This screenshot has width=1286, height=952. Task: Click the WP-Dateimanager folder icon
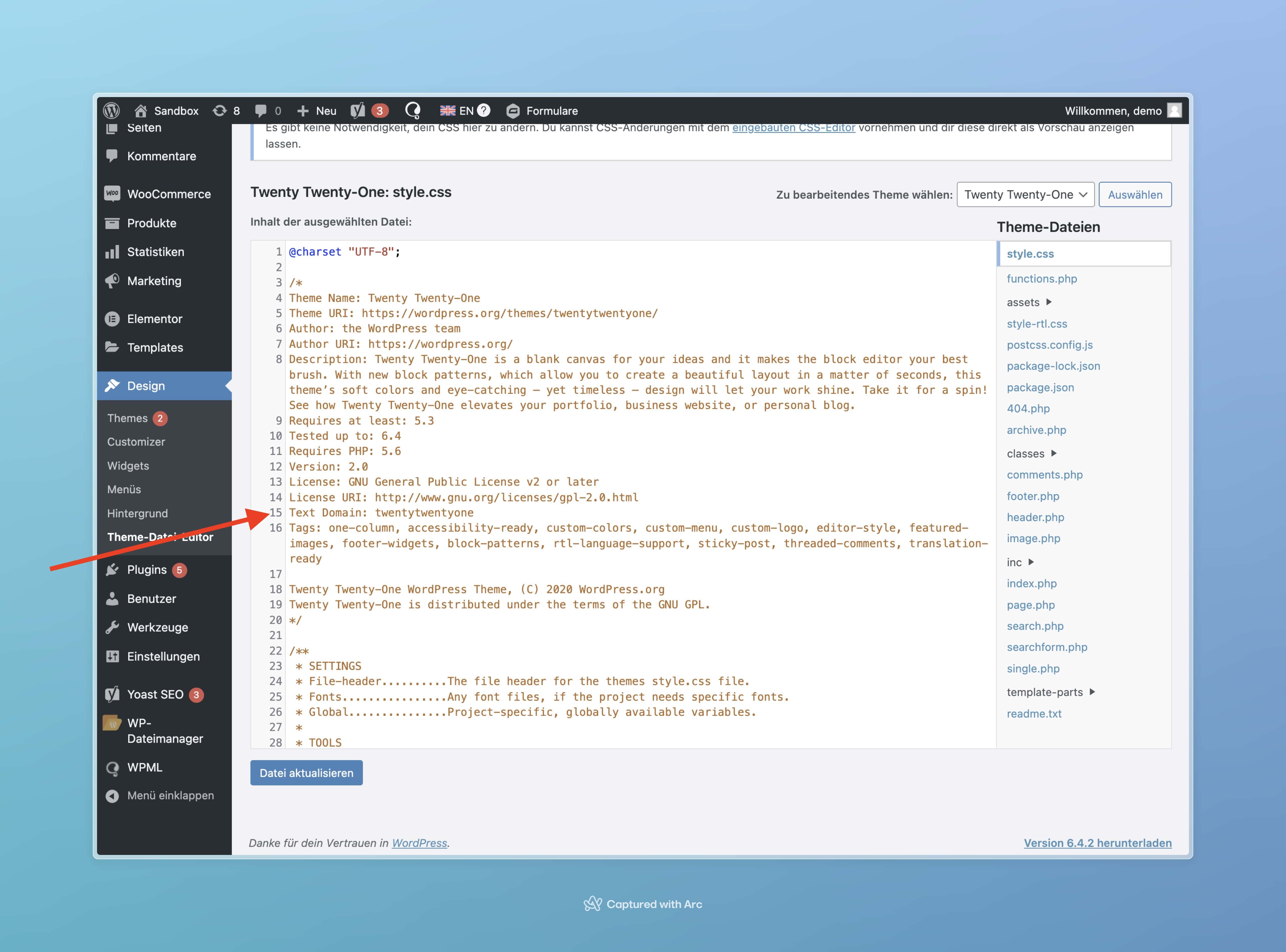click(112, 723)
